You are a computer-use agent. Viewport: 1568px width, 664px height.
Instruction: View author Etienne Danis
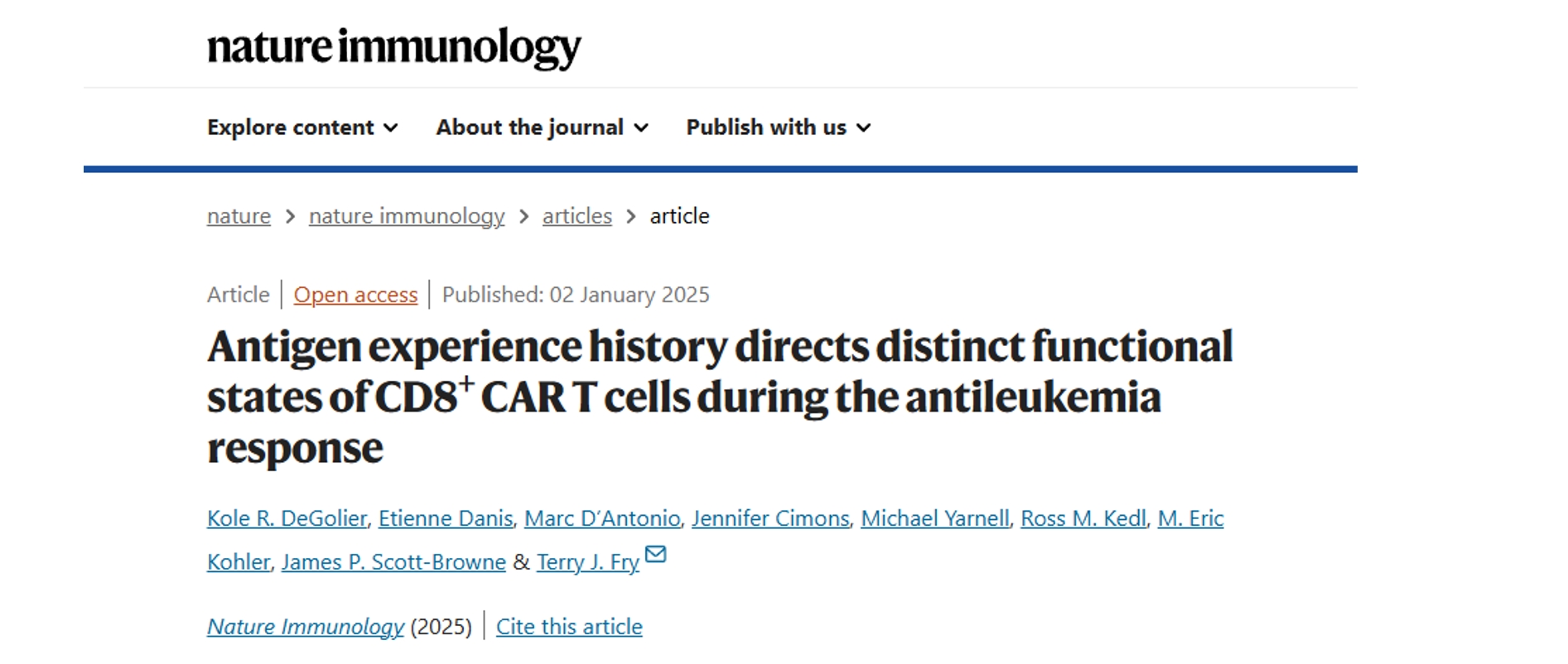[x=446, y=518]
